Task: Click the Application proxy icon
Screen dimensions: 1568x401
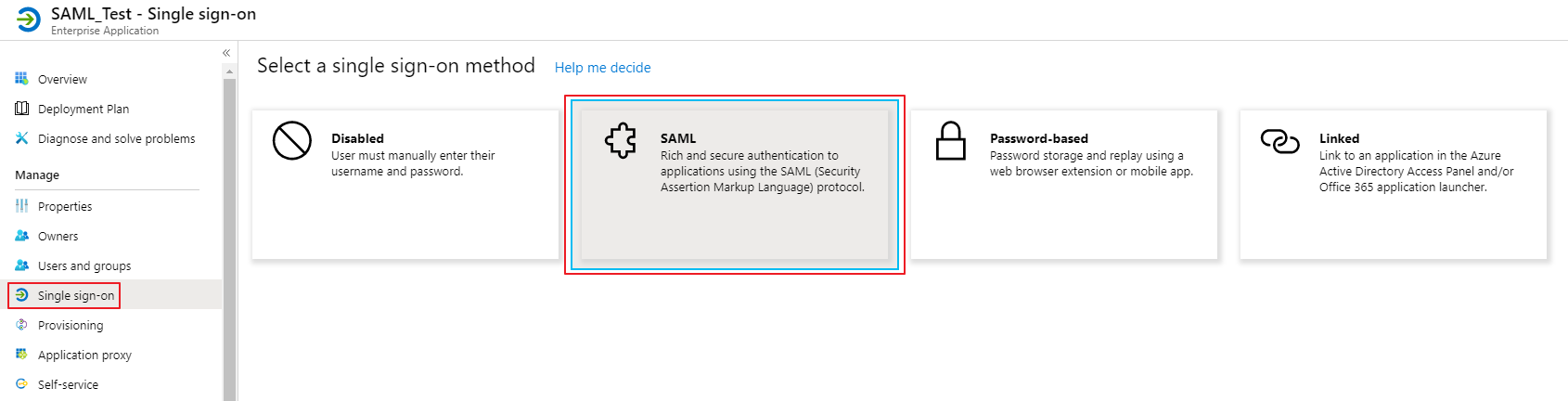Action: pyautogui.click(x=21, y=355)
